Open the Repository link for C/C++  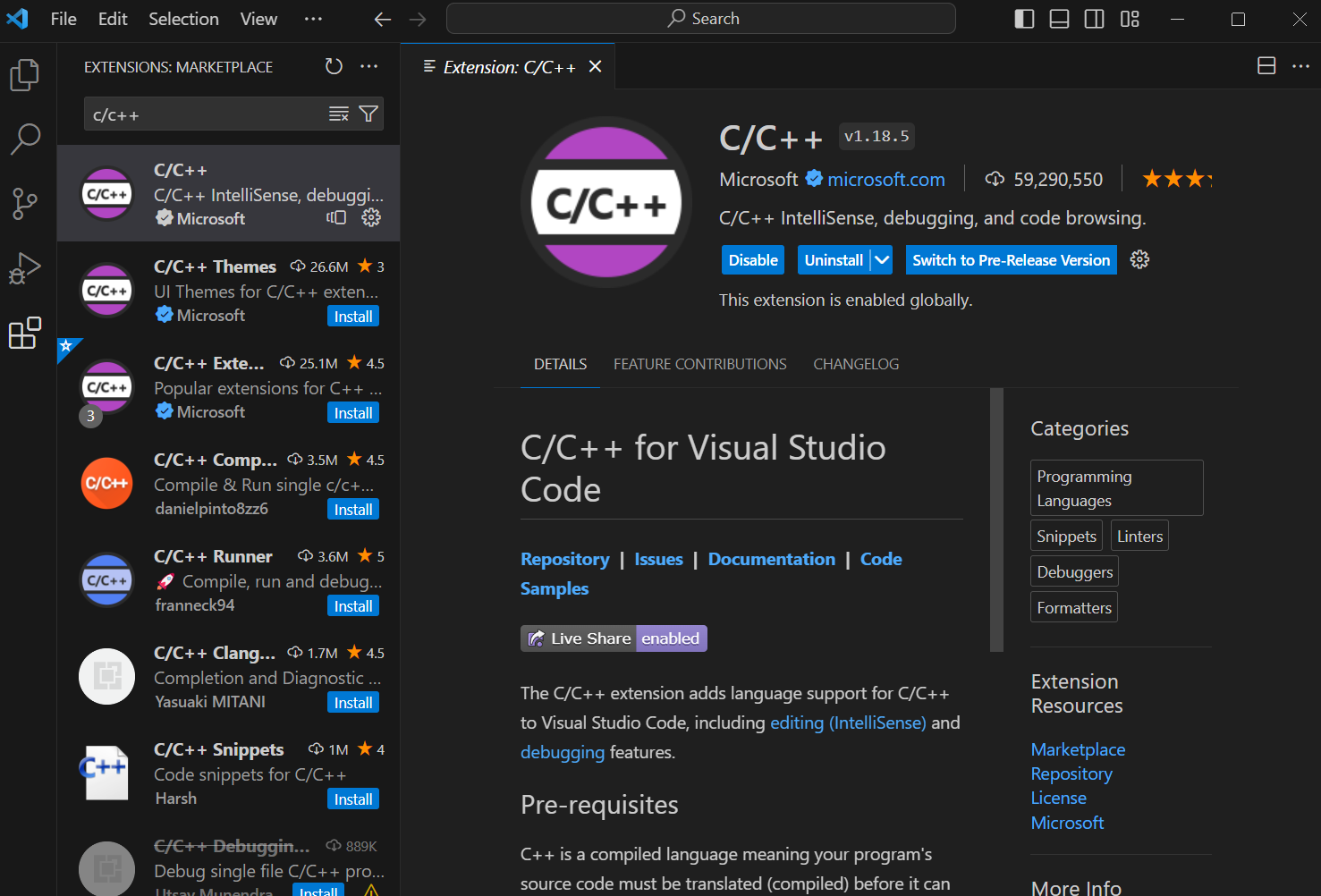(564, 558)
